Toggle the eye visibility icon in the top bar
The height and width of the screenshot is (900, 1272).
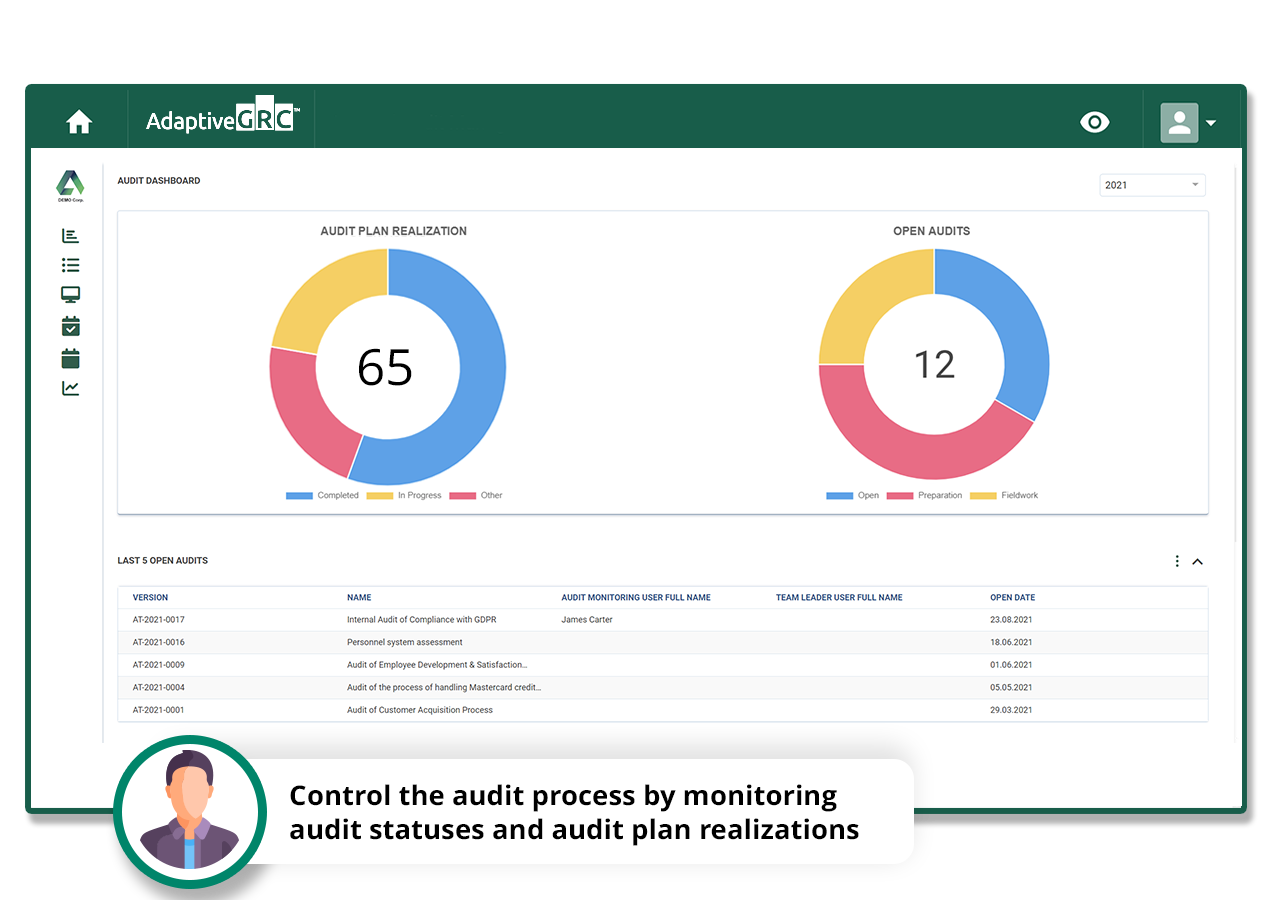(1095, 121)
